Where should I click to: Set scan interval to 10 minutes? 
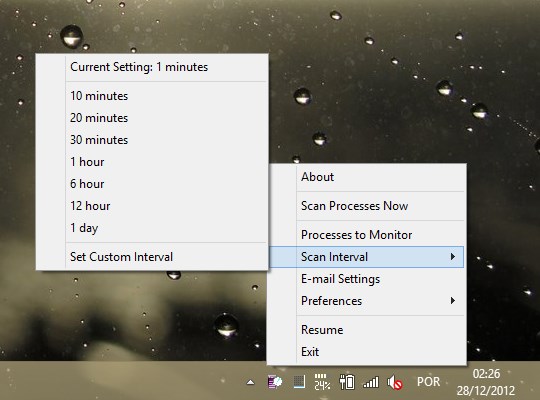[152, 96]
